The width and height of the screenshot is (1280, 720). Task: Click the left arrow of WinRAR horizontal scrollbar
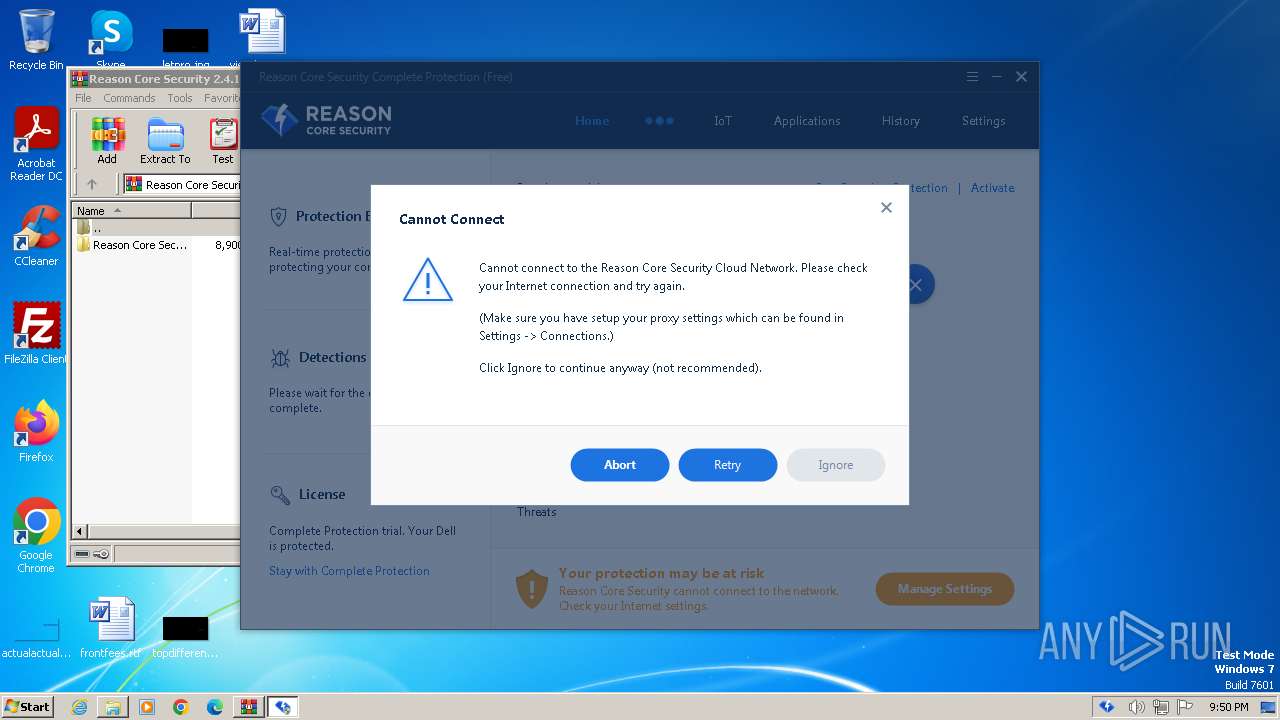(81, 532)
